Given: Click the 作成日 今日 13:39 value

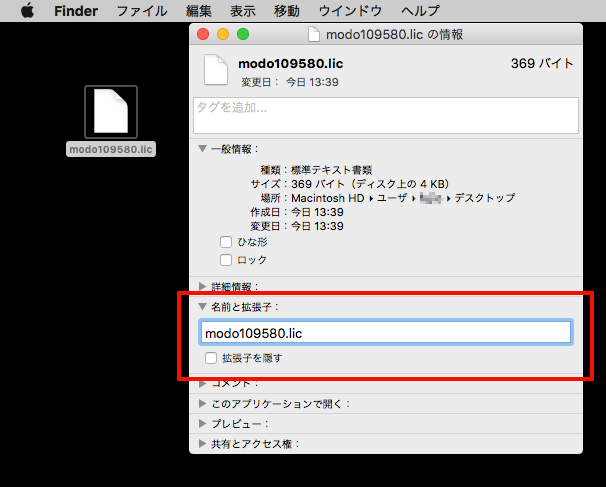Looking at the screenshot, I should pyautogui.click(x=317, y=212).
